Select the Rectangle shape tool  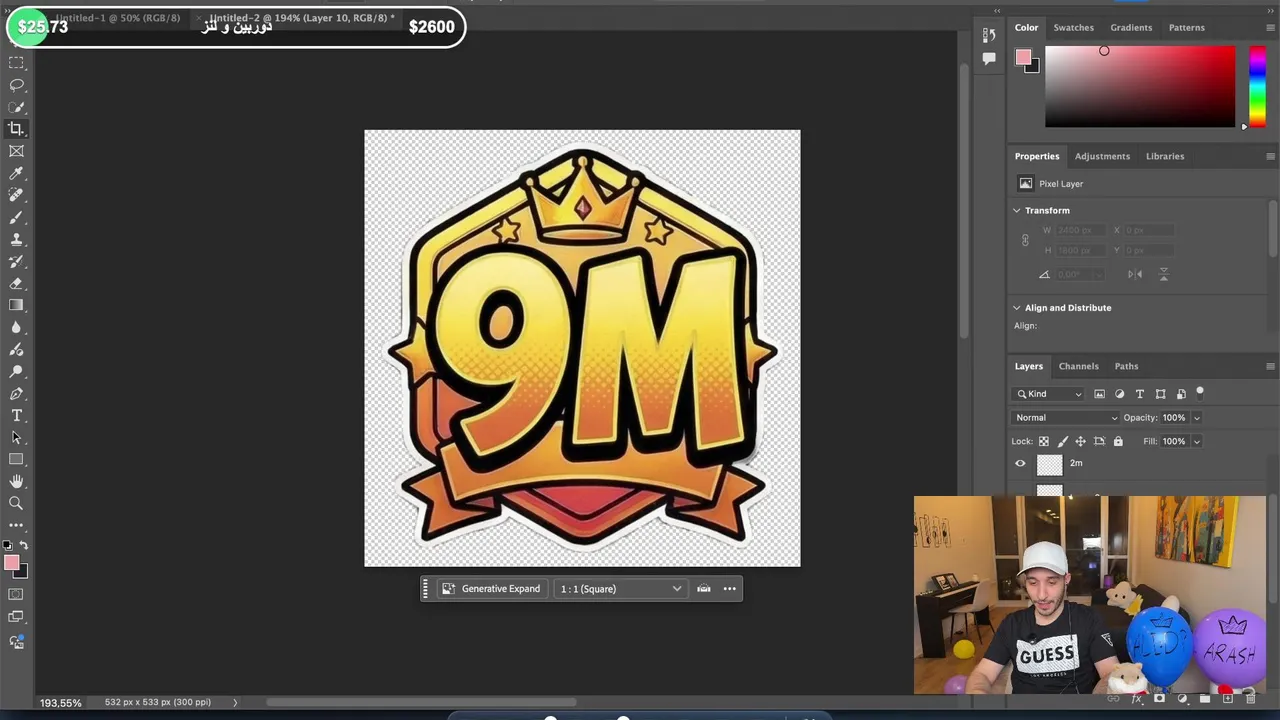click(x=16, y=459)
